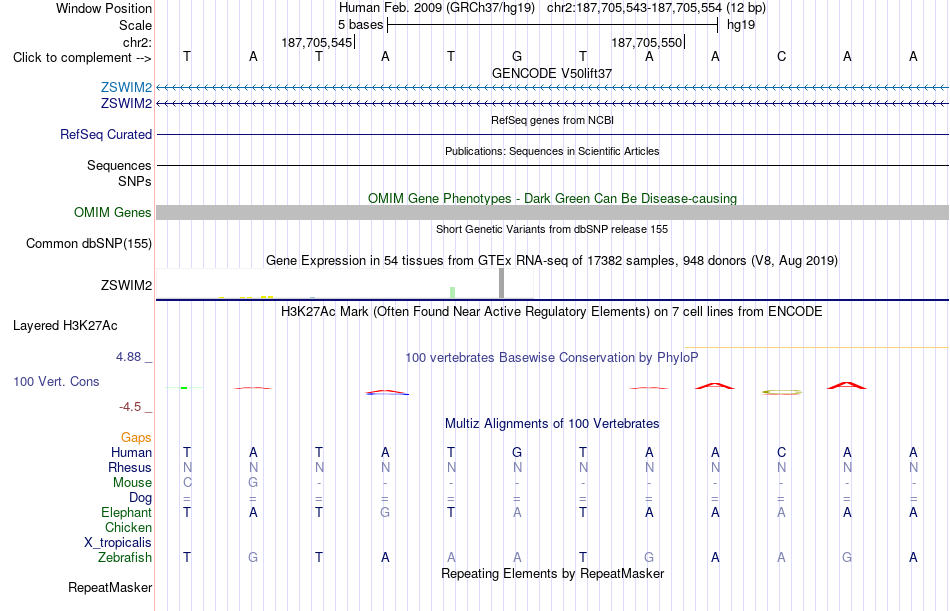Select the 'Chicken' species label
The image size is (950, 611).
pyautogui.click(x=128, y=527)
